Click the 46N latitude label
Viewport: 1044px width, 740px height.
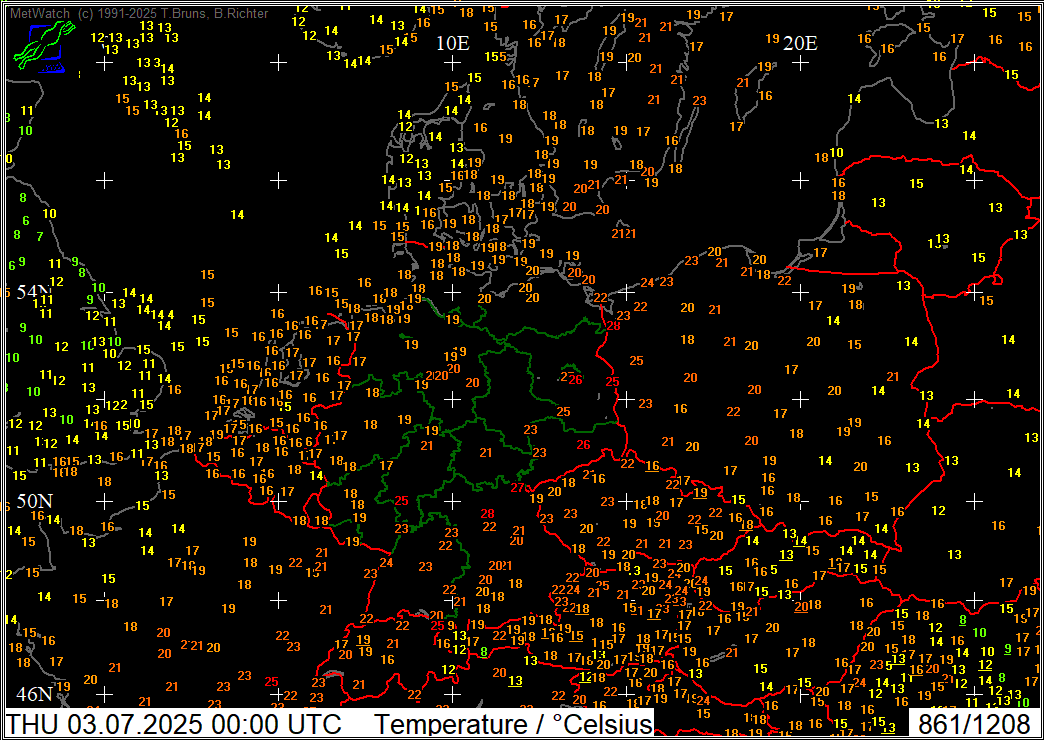(x=35, y=694)
